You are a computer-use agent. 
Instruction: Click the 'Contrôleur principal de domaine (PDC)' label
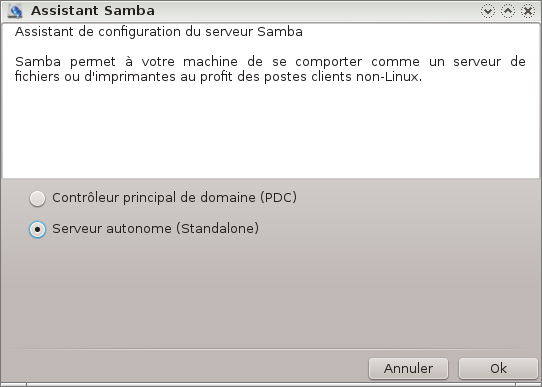click(x=175, y=198)
